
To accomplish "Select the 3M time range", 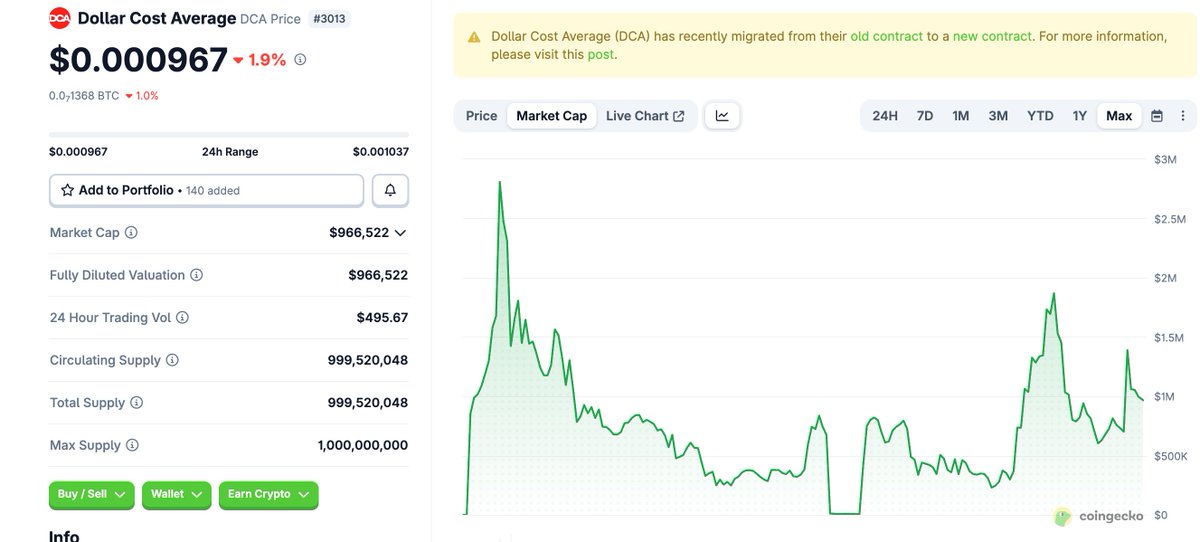I will (x=998, y=116).
